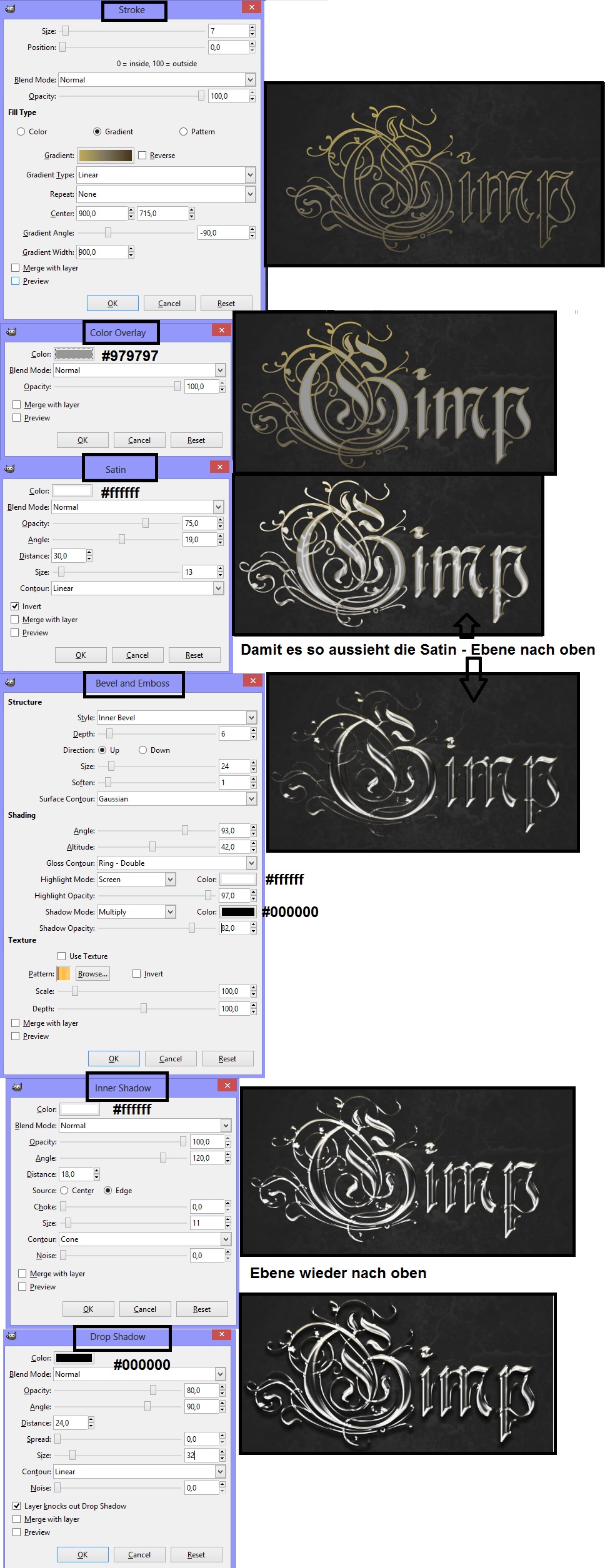605x1568 pixels.
Task: Click Cancel in the Color Overlay dialog
Action: tap(139, 440)
